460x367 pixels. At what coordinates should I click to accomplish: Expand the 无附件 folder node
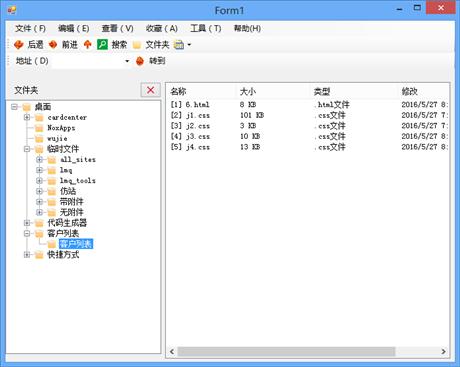[x=39, y=212]
